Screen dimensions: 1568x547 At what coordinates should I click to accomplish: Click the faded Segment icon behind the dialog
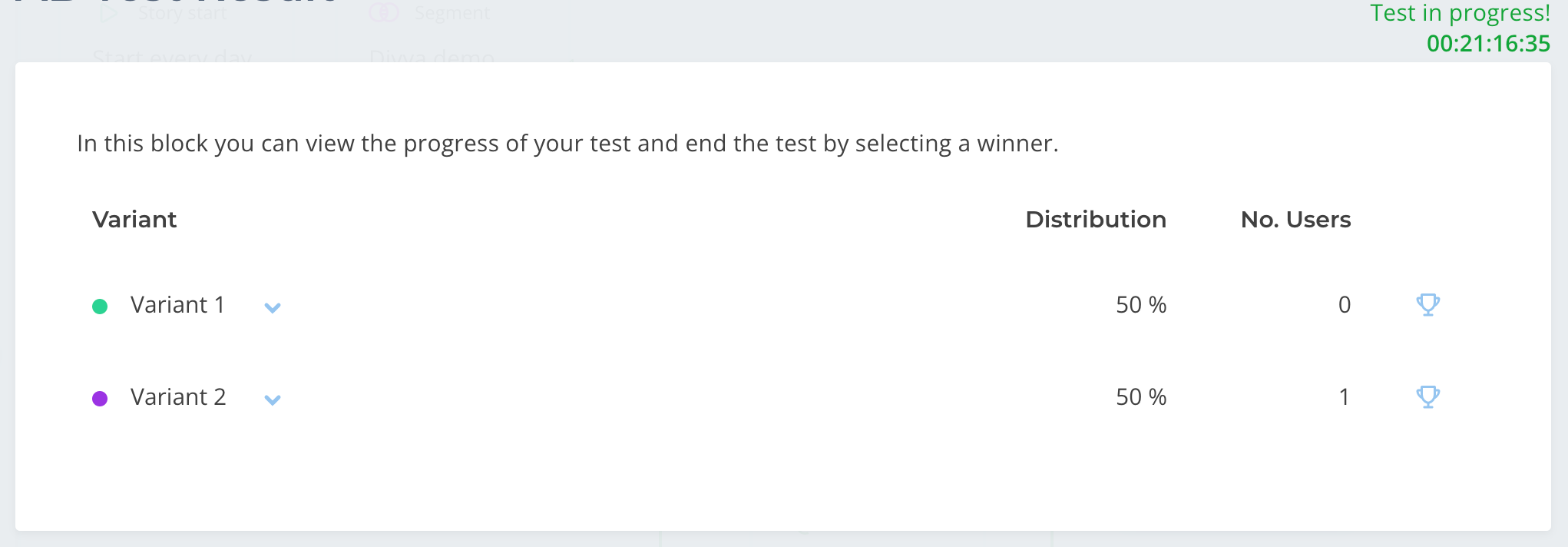[x=384, y=12]
